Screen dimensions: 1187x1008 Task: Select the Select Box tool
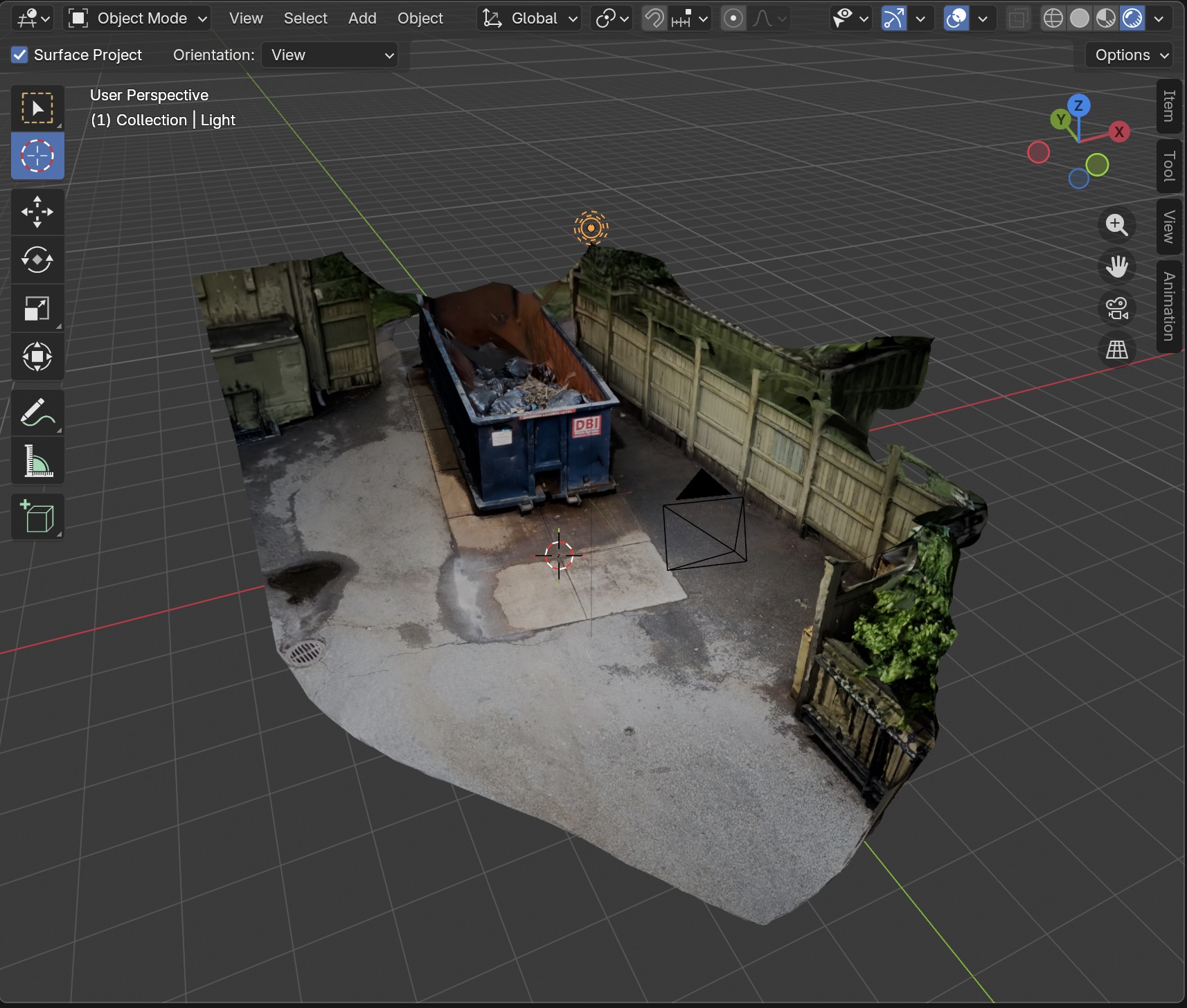pos(37,108)
